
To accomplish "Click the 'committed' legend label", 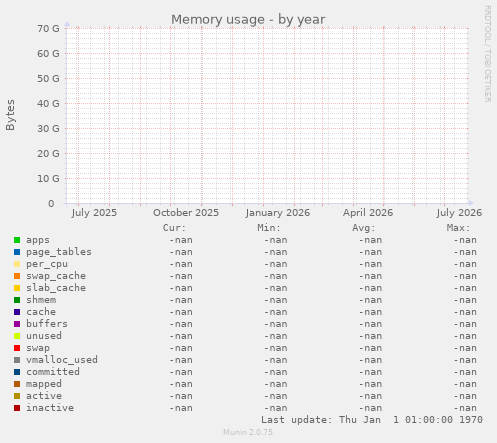I will click(53, 372).
